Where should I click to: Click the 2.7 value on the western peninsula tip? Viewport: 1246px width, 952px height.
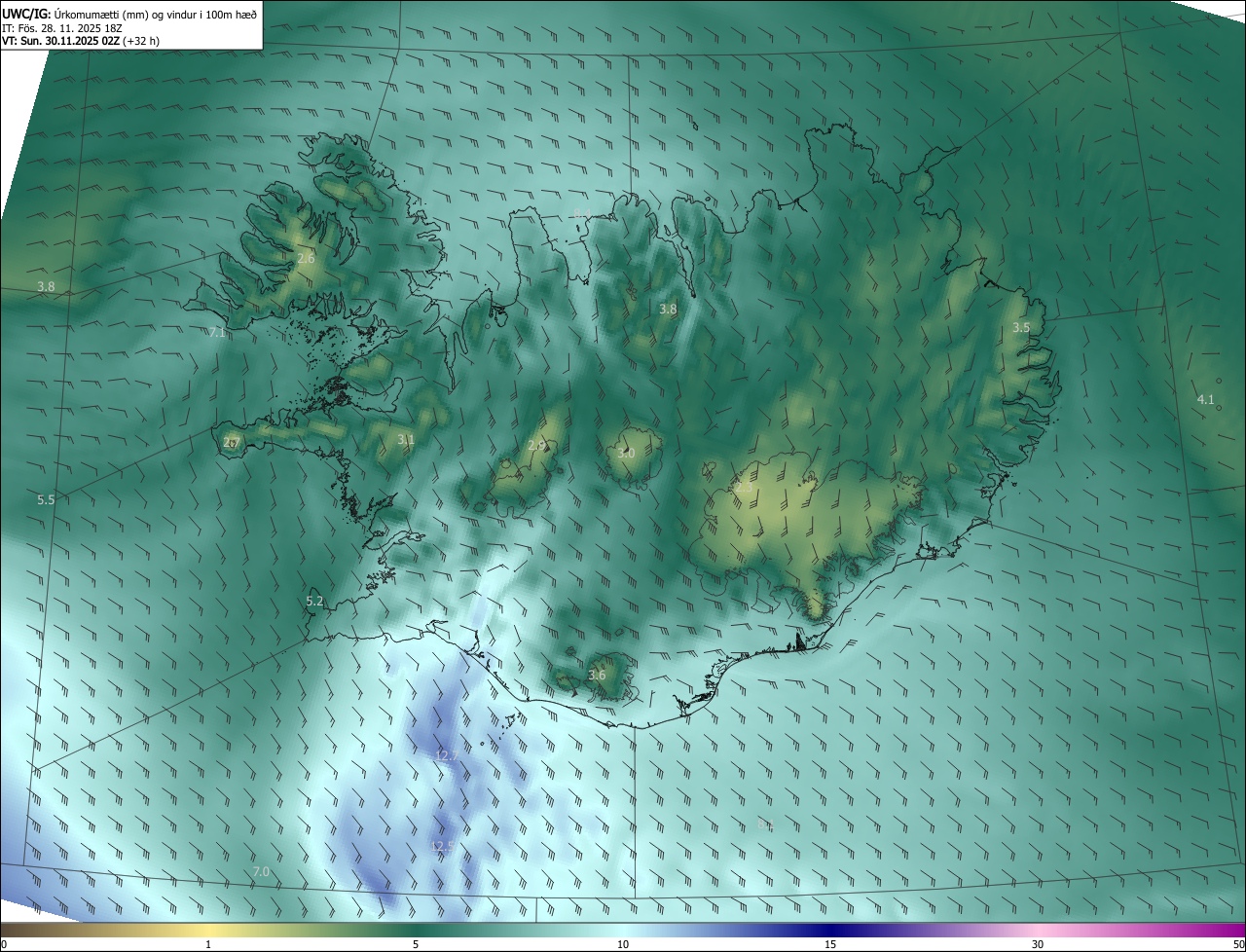click(x=232, y=443)
